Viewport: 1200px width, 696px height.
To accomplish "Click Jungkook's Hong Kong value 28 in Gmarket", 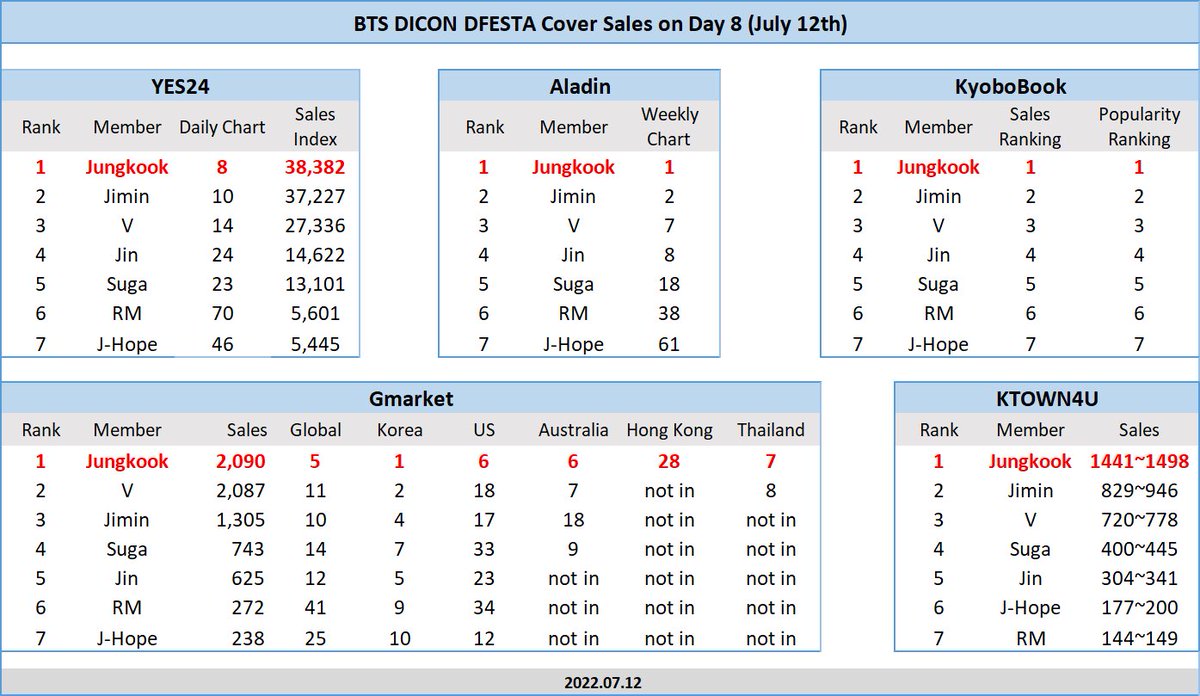I will (669, 461).
